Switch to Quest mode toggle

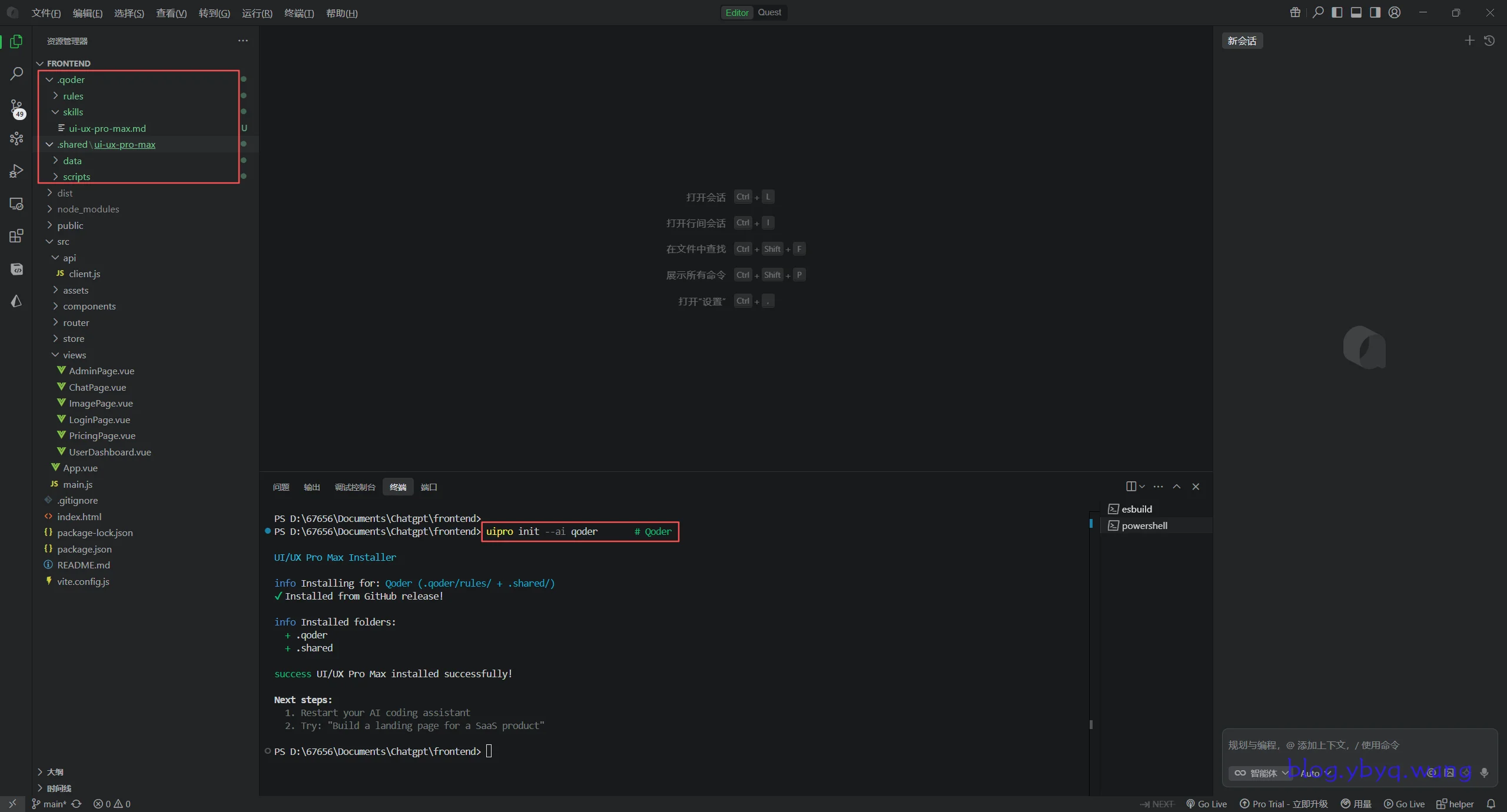click(x=769, y=12)
